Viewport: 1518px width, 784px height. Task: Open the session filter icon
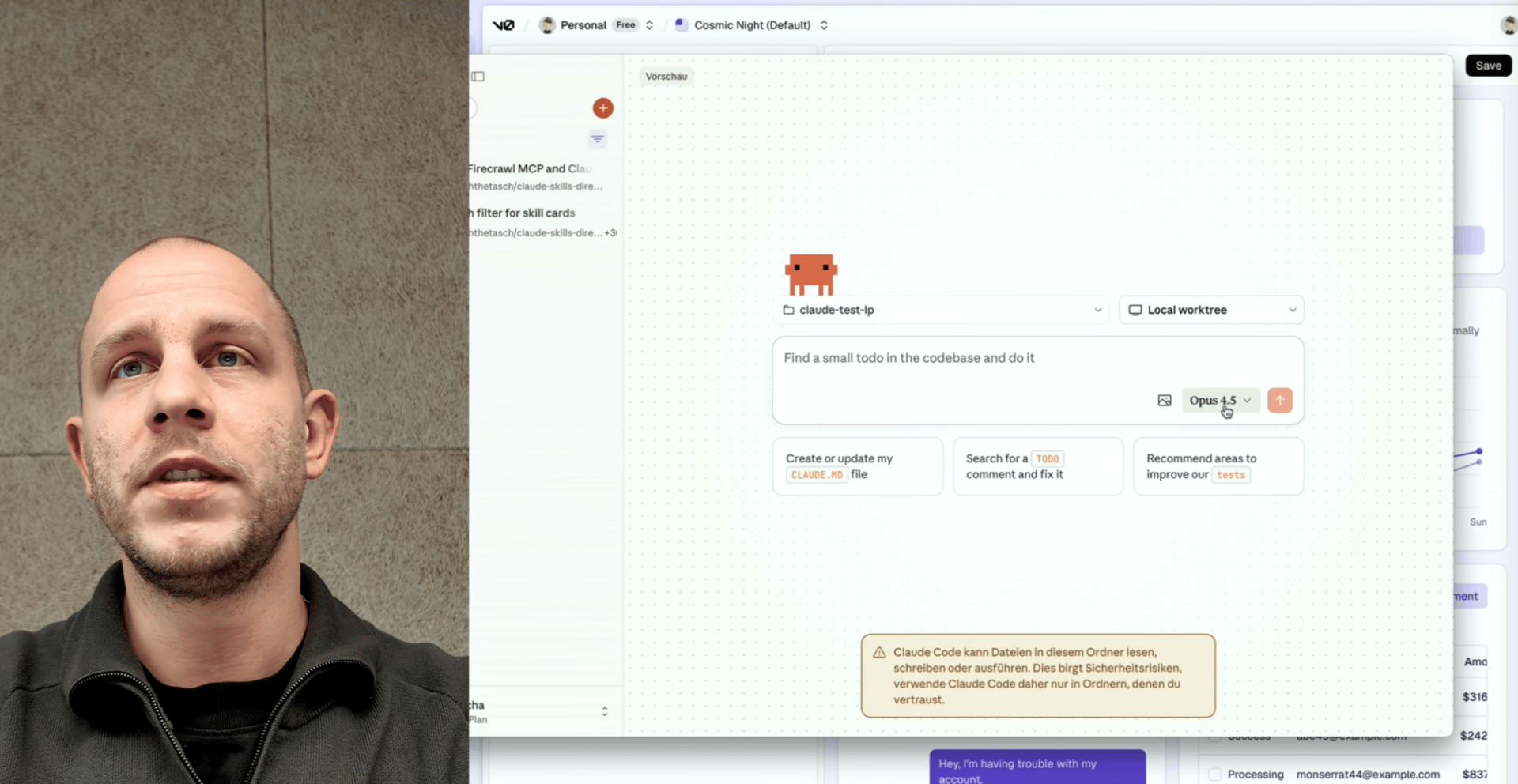598,139
